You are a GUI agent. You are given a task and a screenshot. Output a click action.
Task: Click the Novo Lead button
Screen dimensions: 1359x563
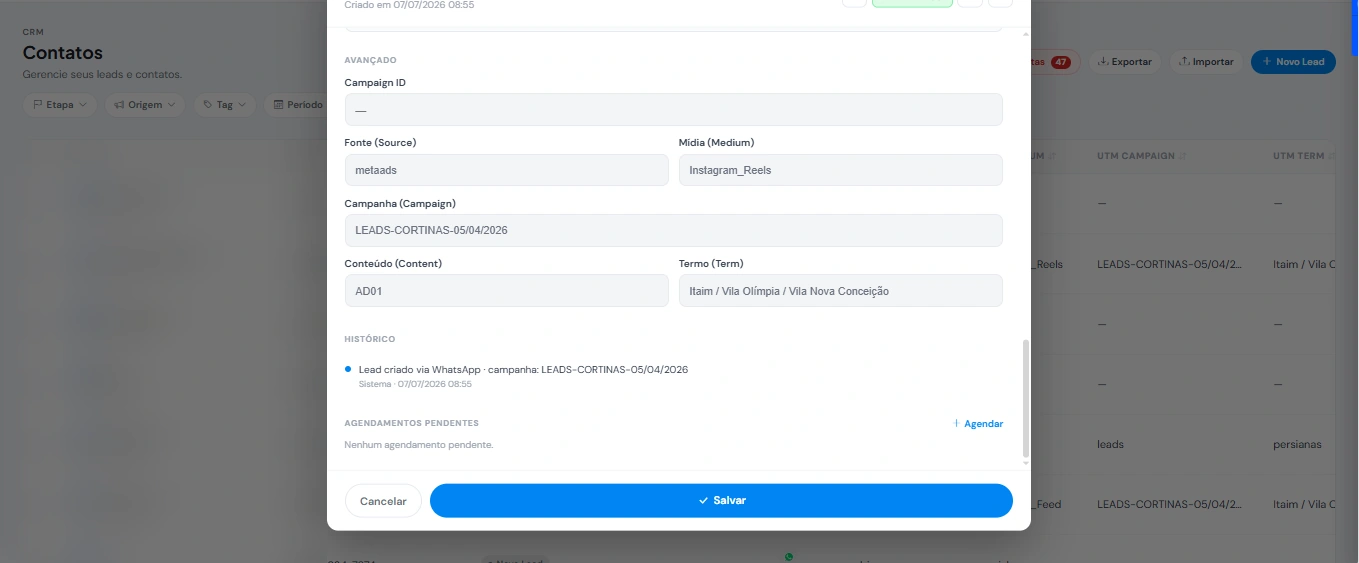point(1293,62)
